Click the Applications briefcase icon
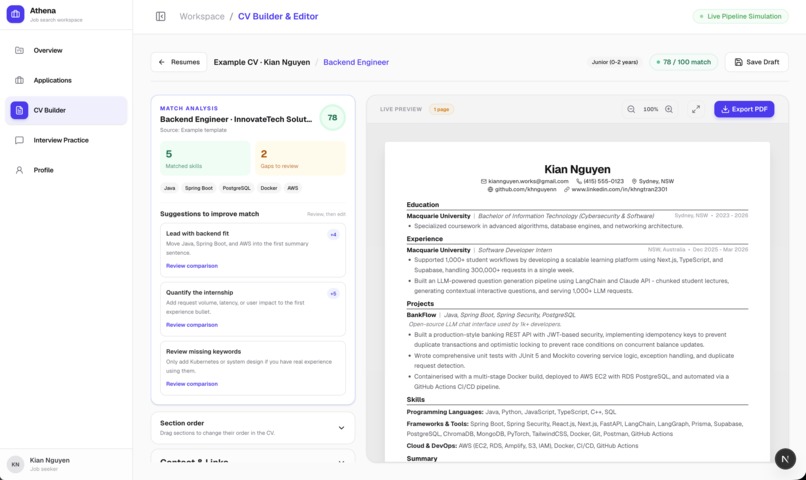The image size is (806, 480). [20, 80]
